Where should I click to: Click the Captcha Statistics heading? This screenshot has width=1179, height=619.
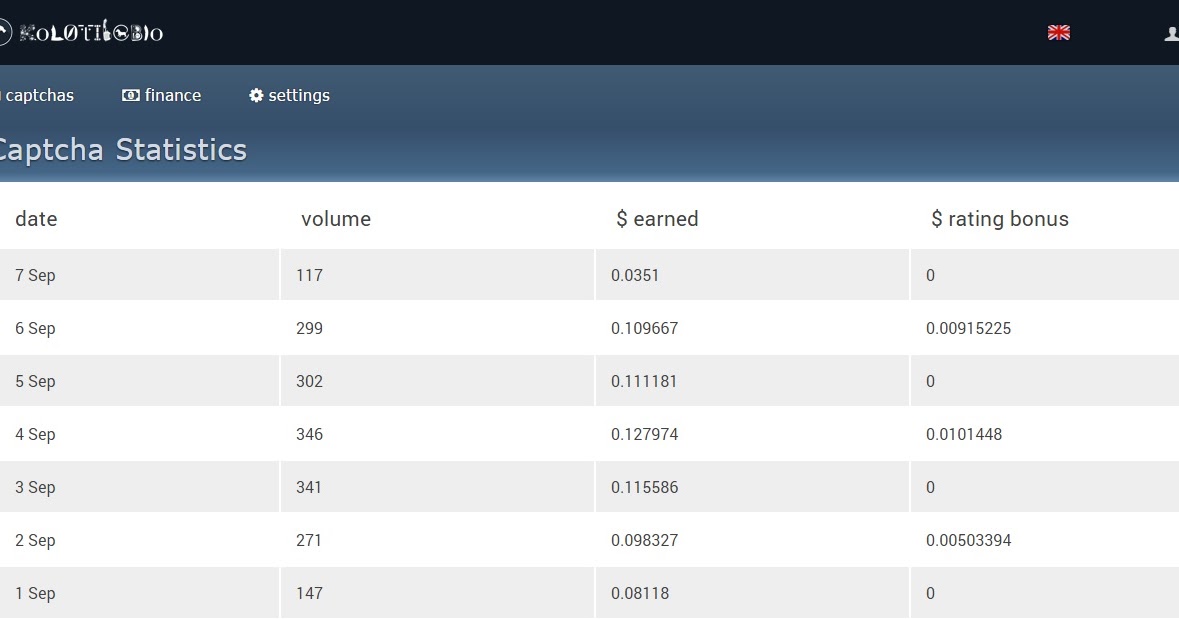(x=121, y=149)
